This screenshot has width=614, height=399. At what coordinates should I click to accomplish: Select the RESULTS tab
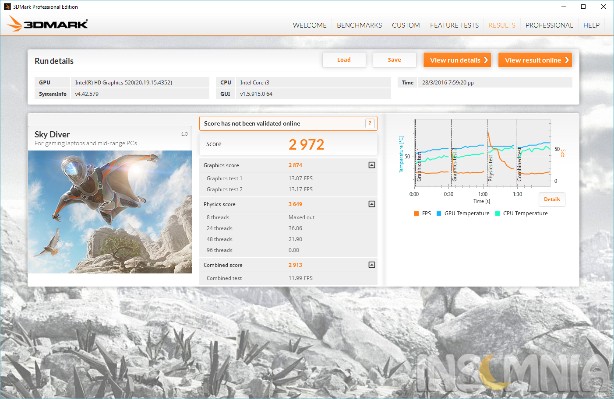click(502, 25)
